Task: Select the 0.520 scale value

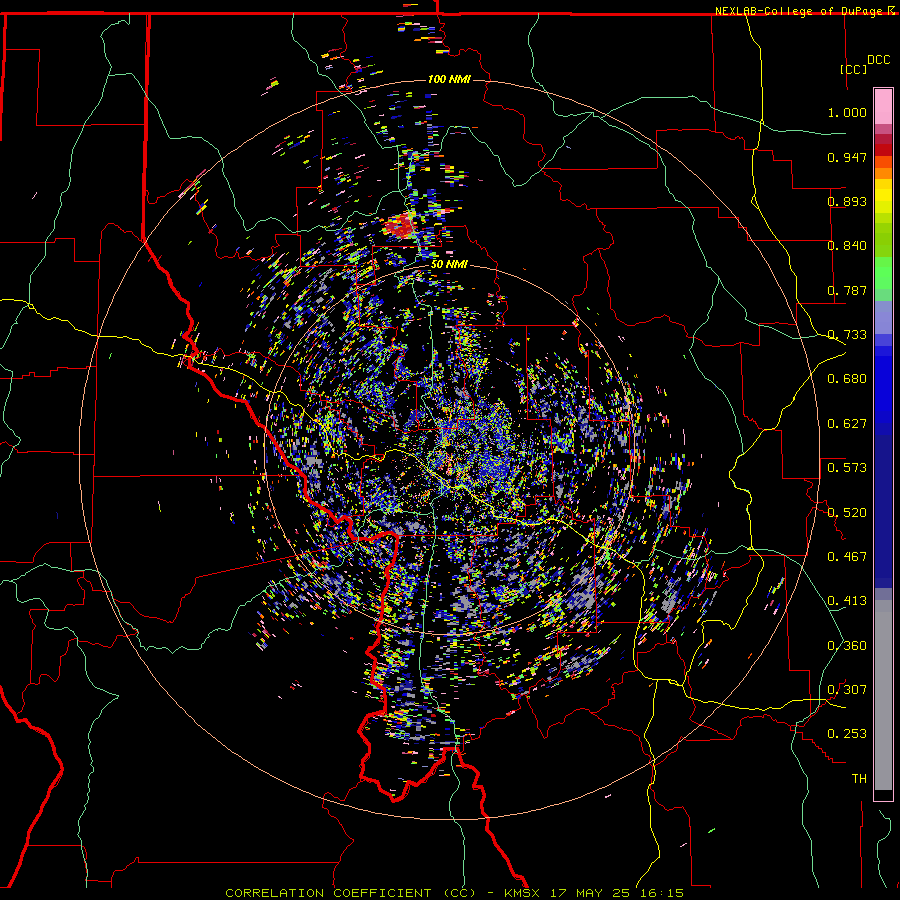Action: (847, 512)
